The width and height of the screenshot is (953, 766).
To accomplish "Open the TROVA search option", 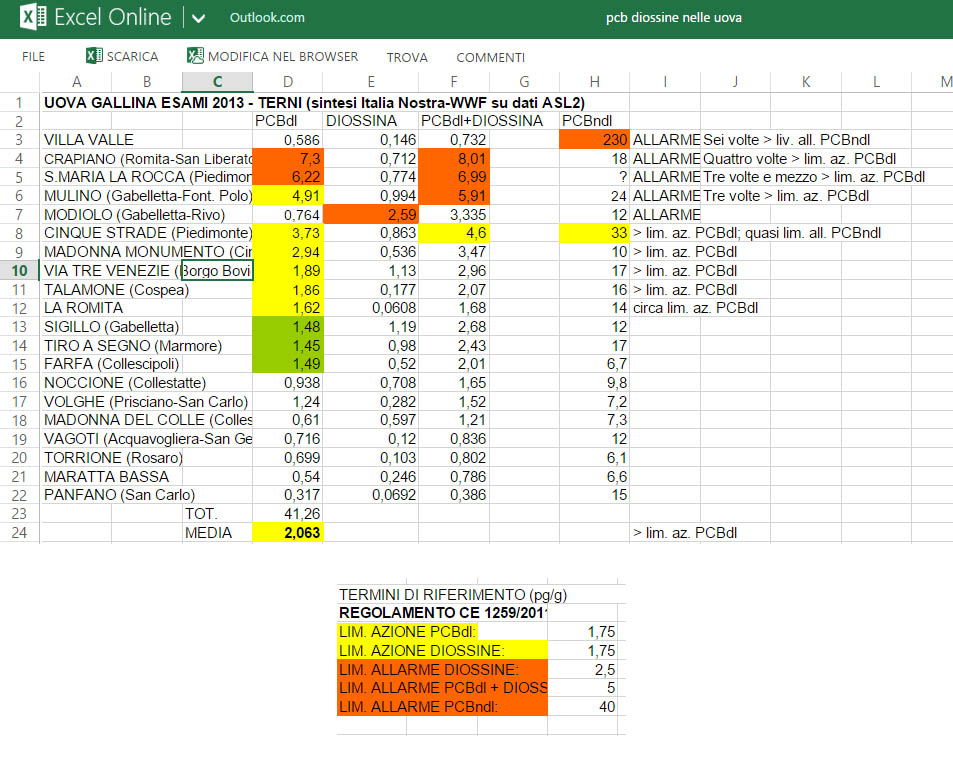I will coord(407,57).
